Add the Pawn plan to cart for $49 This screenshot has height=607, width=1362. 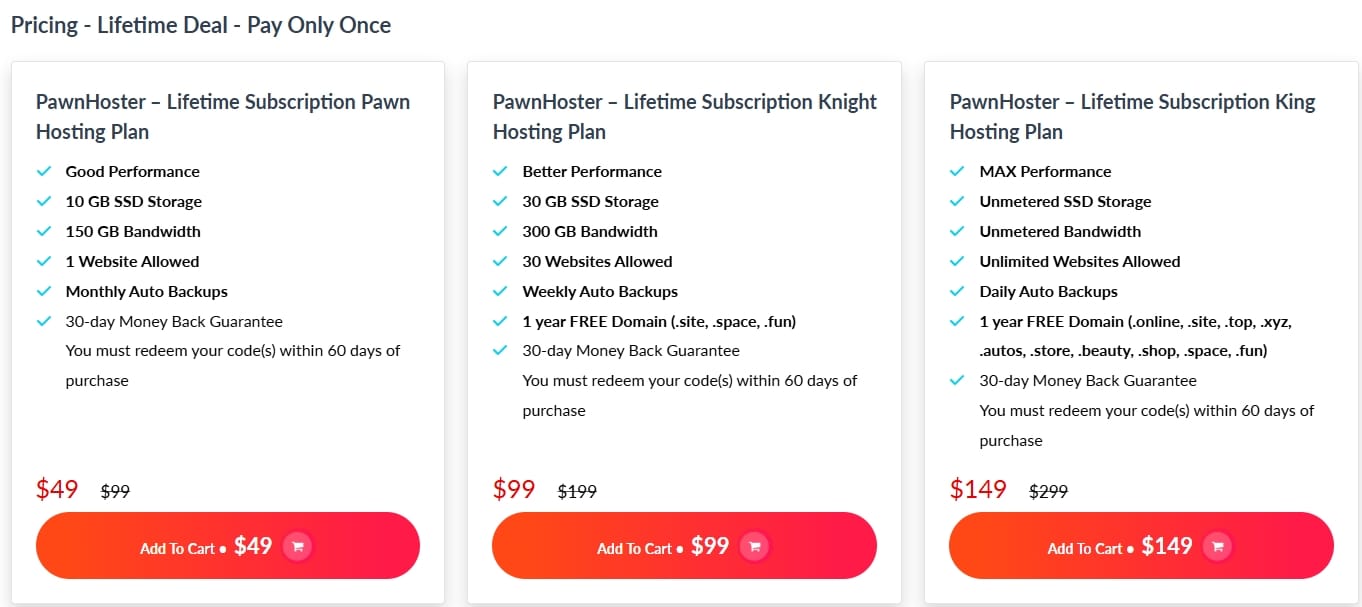coord(228,546)
